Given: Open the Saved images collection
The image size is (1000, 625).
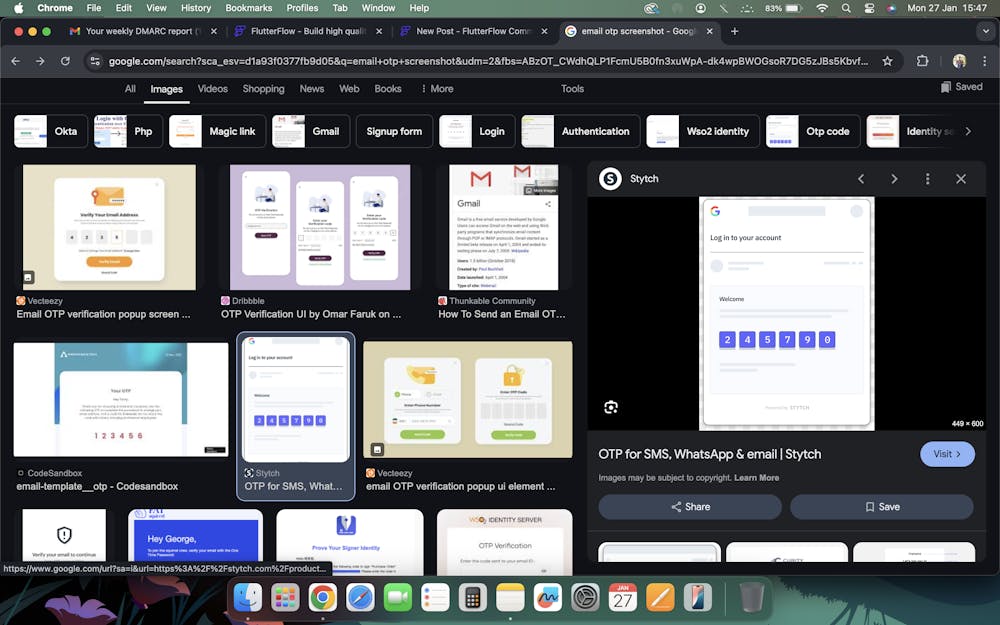Looking at the screenshot, I should click(x=962, y=87).
